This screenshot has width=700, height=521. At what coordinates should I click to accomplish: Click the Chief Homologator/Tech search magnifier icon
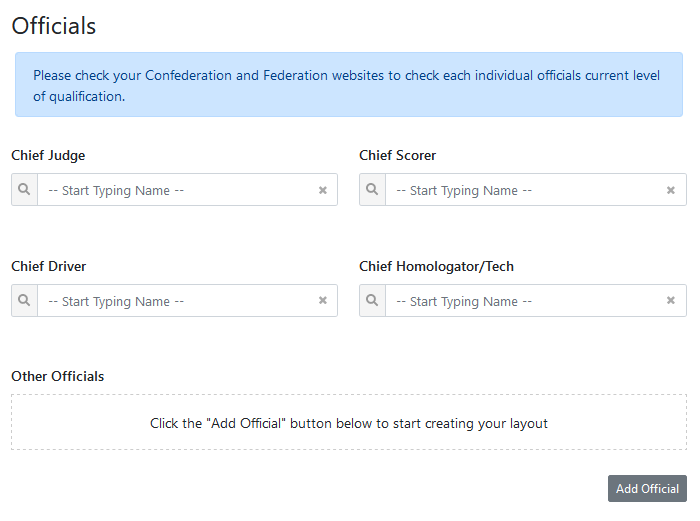pyautogui.click(x=372, y=301)
